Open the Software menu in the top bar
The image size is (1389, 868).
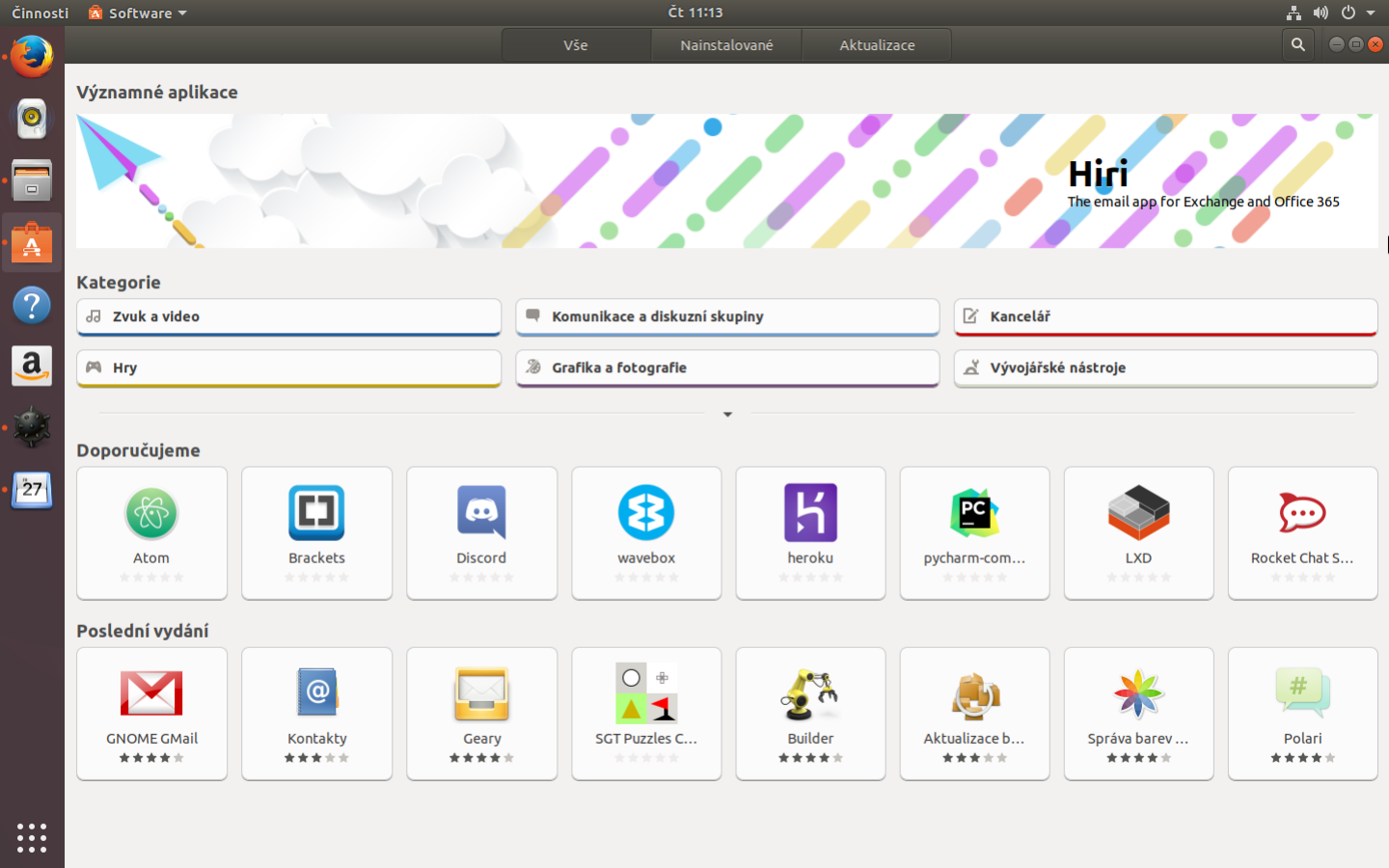point(136,13)
